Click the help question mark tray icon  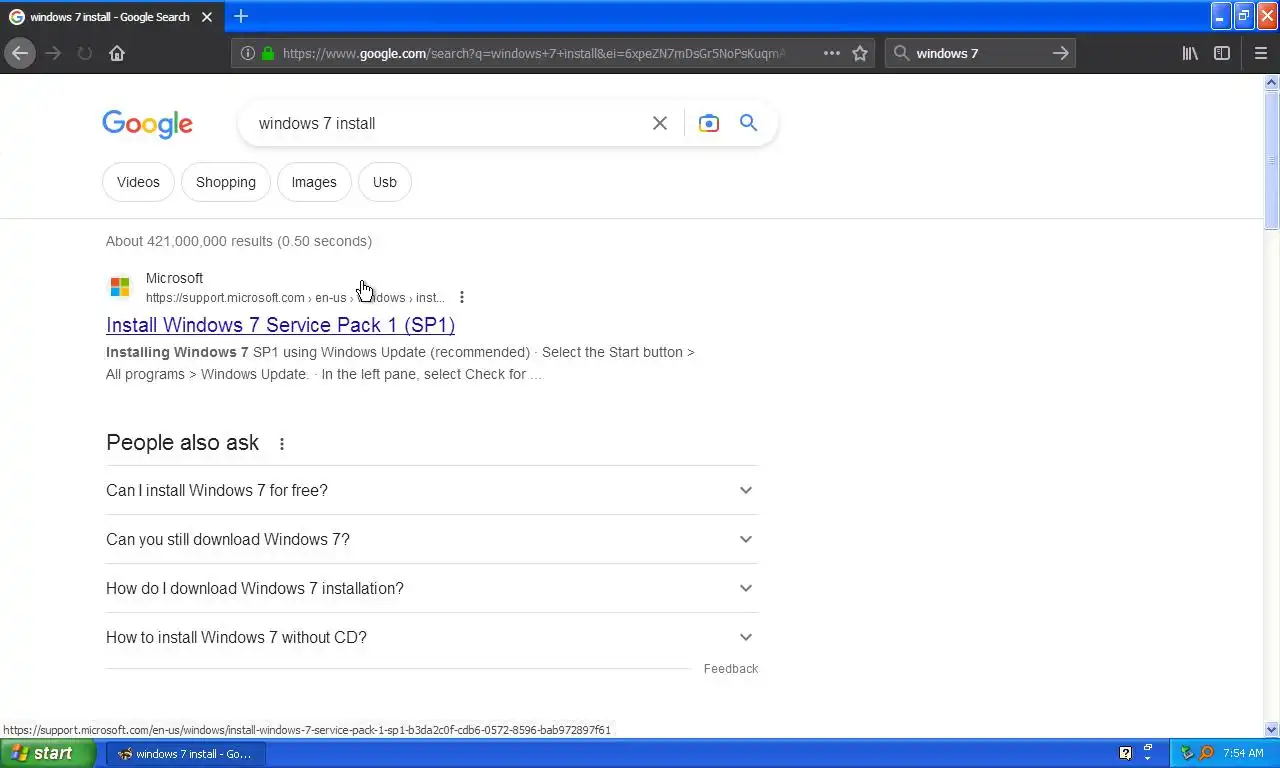pyautogui.click(x=1125, y=753)
